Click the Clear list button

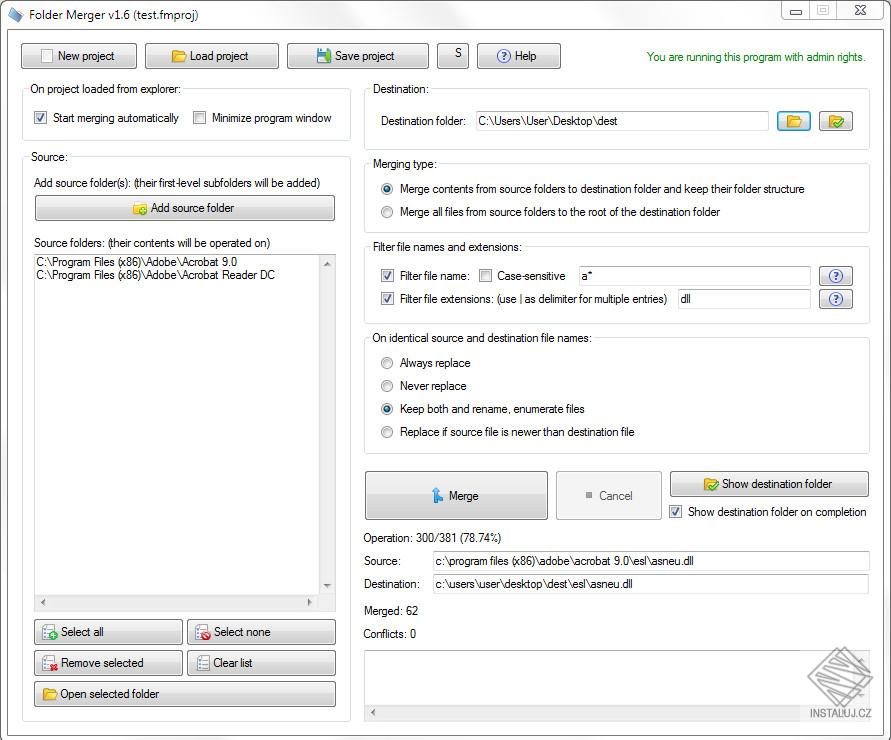(261, 663)
